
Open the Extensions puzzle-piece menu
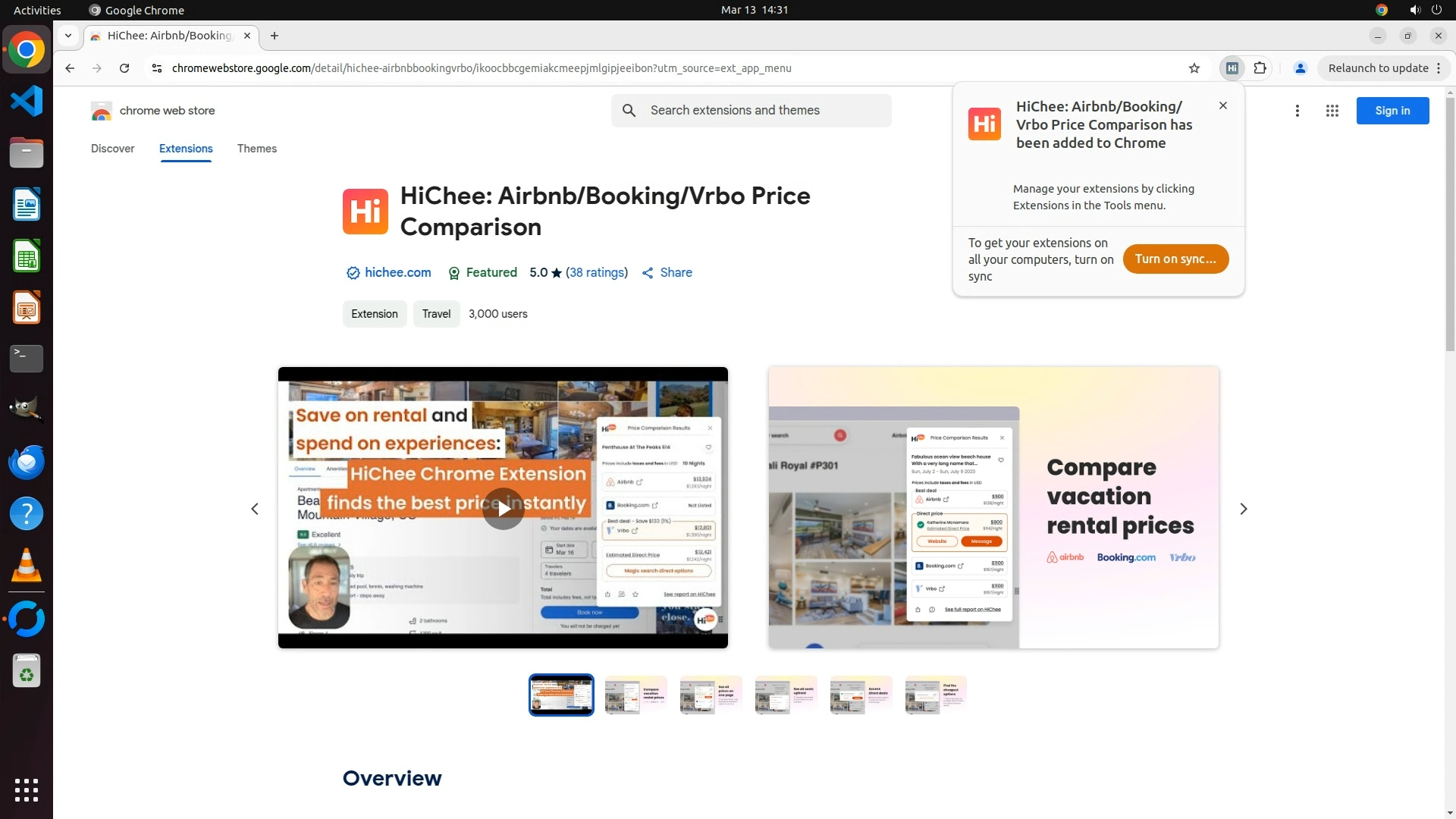coord(1260,68)
